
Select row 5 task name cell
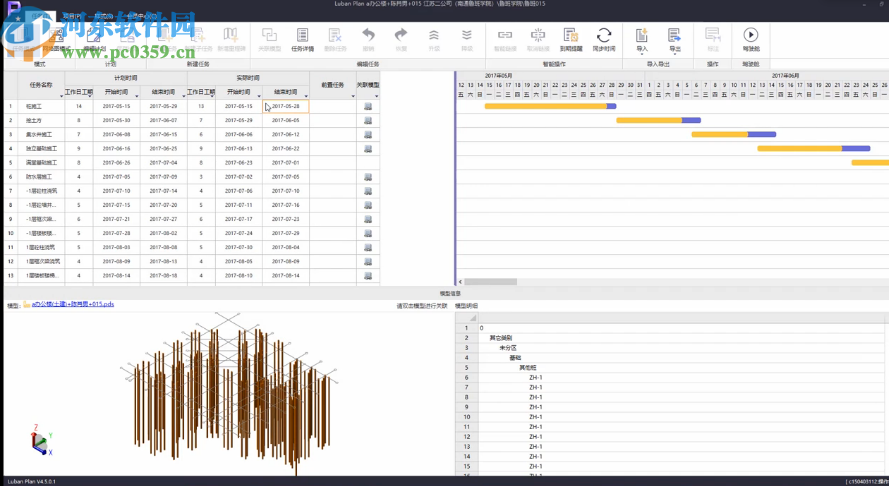(x=41, y=162)
